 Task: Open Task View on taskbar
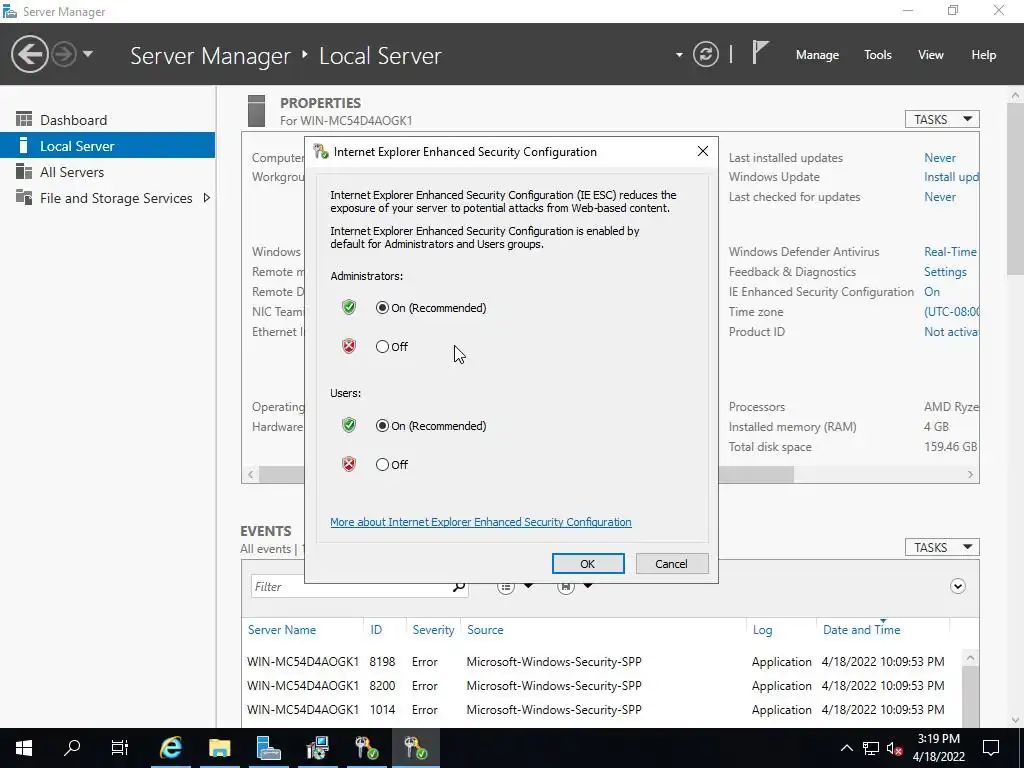(x=120, y=748)
